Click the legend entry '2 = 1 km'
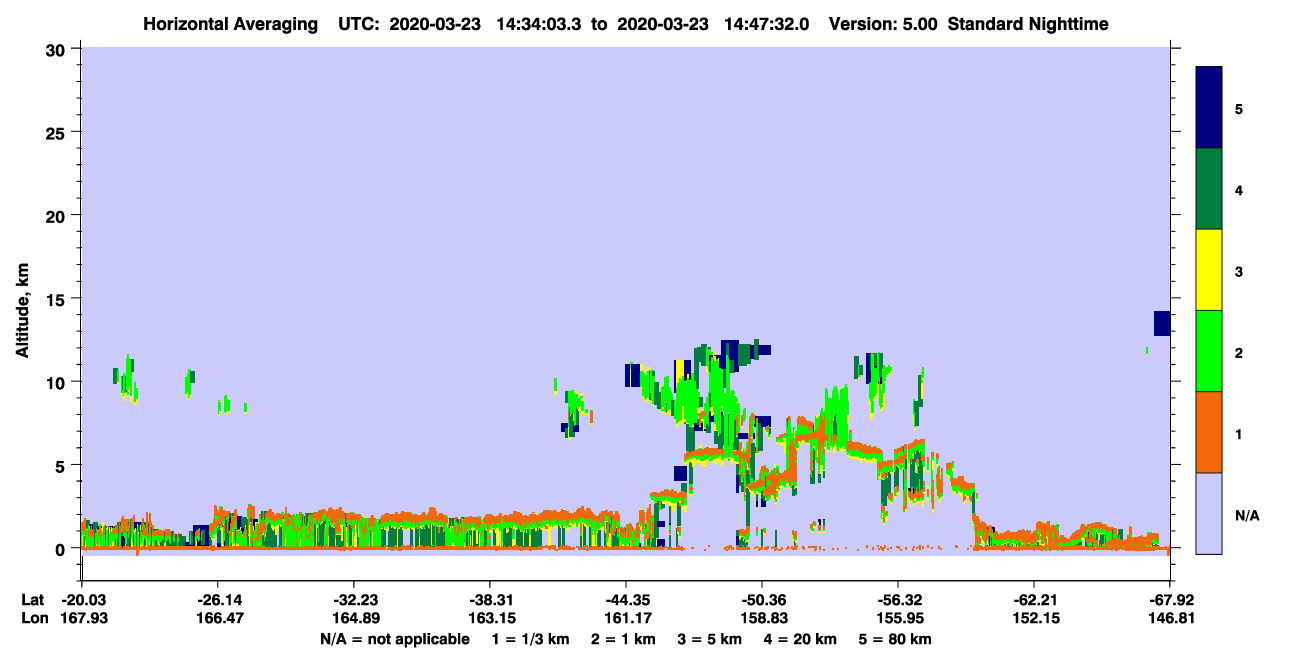This screenshot has width=1300, height=667. tap(624, 639)
